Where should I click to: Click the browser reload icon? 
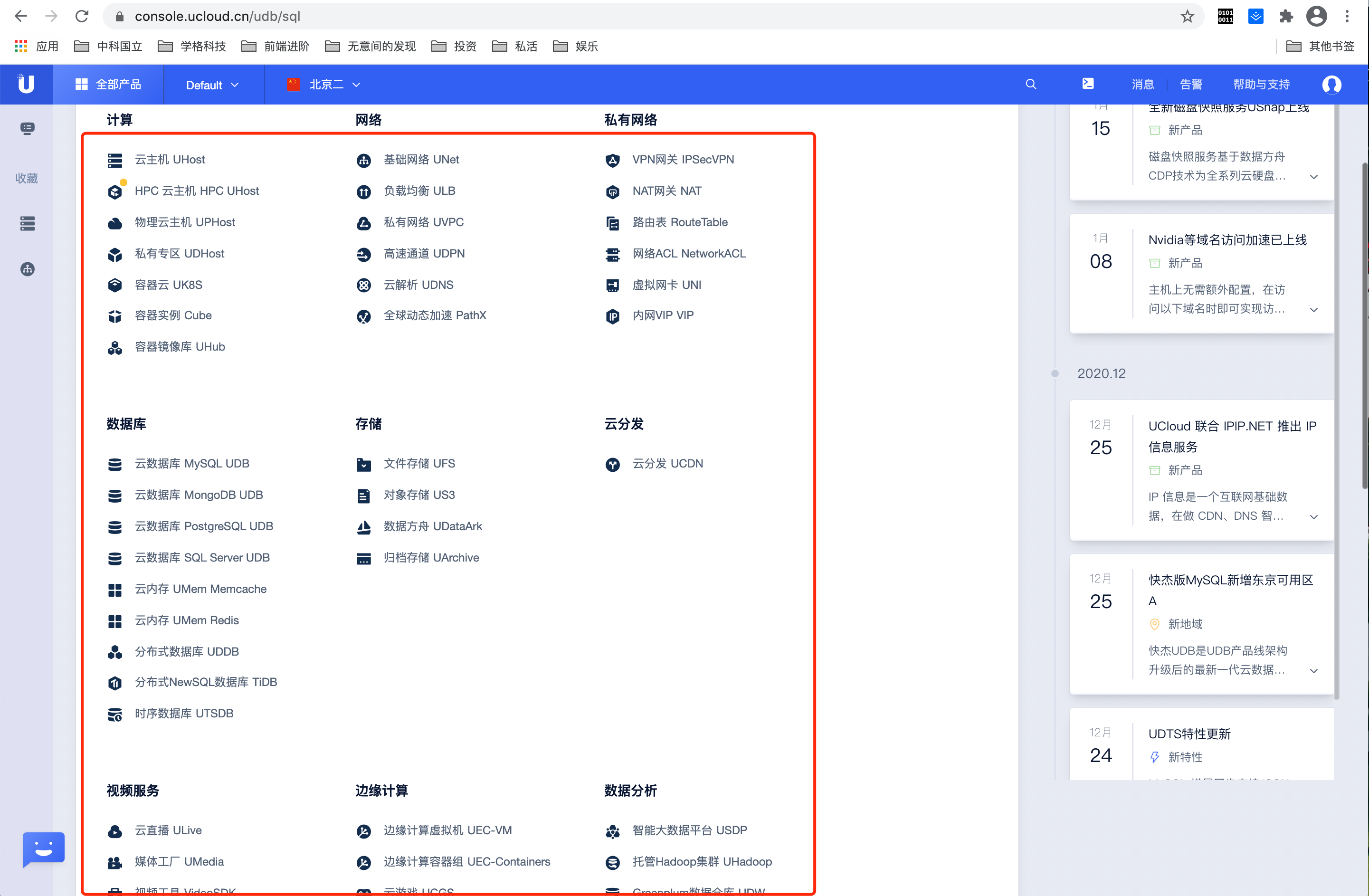pyautogui.click(x=82, y=17)
